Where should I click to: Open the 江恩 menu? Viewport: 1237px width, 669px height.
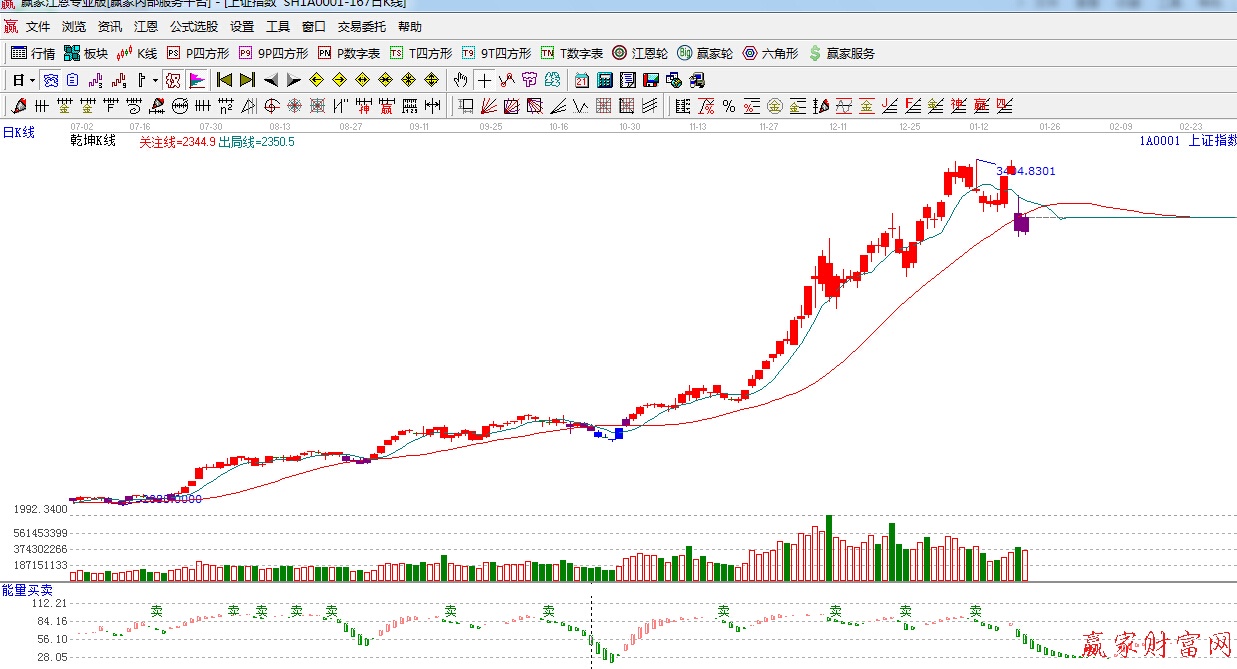(x=146, y=27)
